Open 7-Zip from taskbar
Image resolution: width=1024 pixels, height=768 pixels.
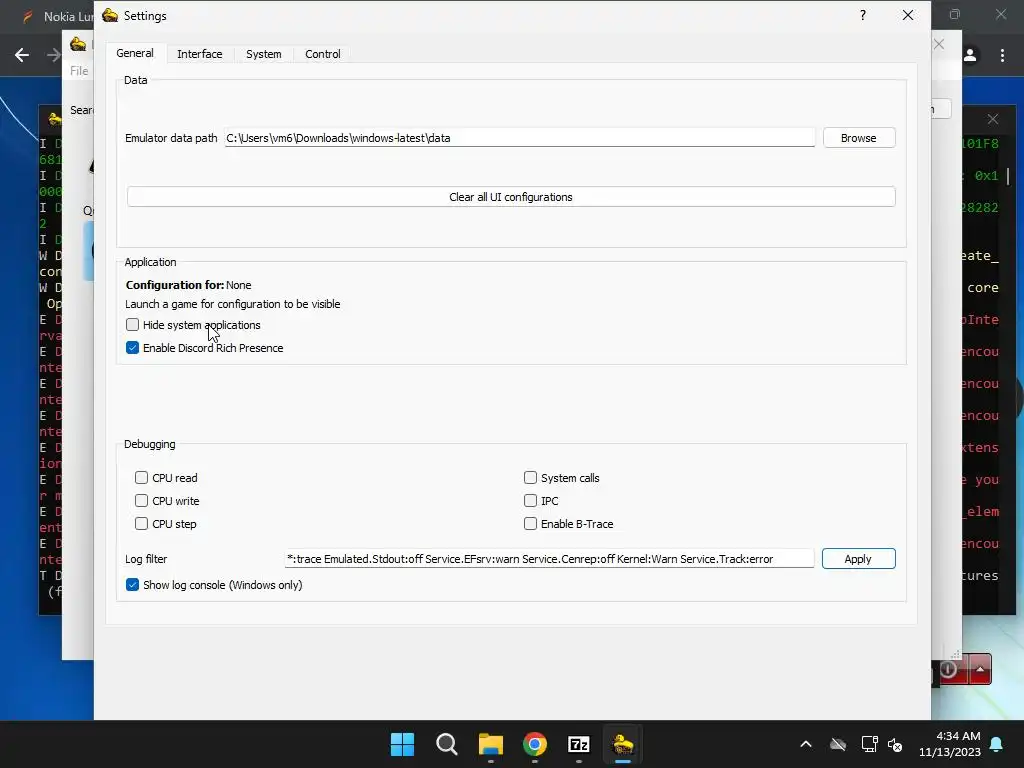click(579, 744)
